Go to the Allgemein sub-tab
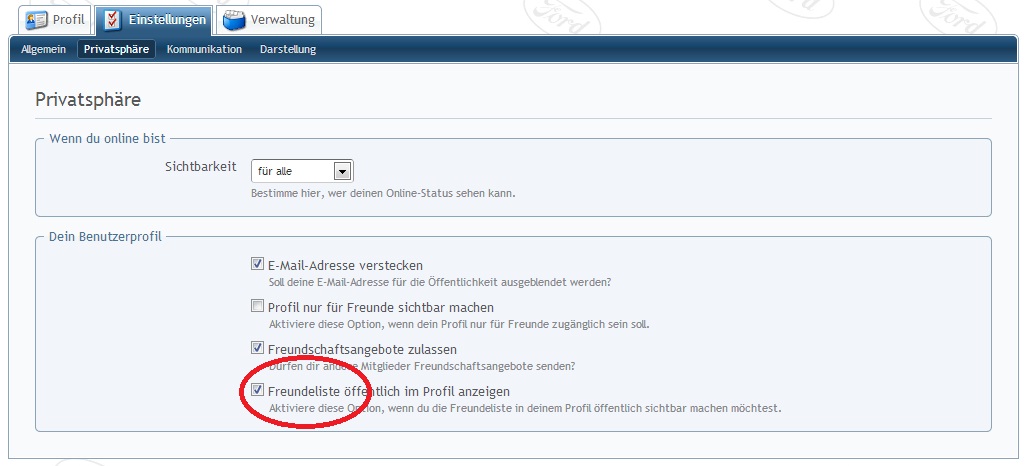Screen dimensions: 1027x466 point(43,49)
